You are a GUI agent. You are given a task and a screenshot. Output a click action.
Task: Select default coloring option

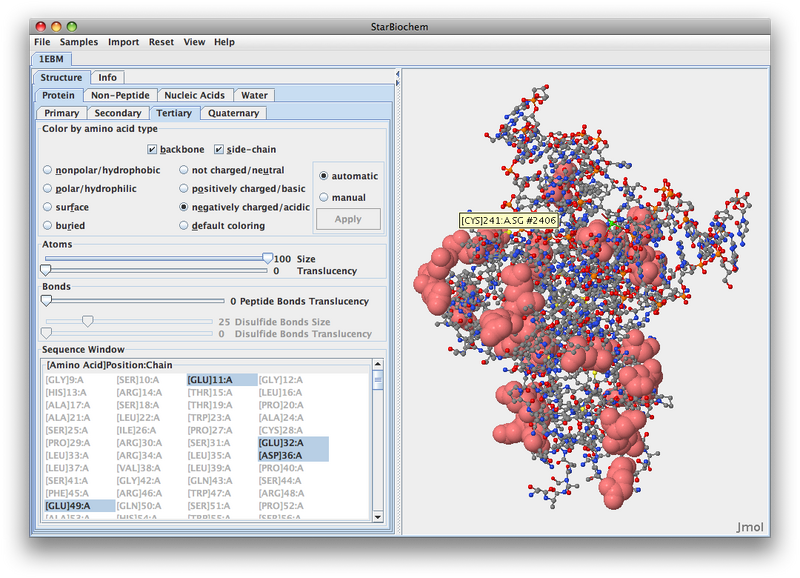click(184, 226)
